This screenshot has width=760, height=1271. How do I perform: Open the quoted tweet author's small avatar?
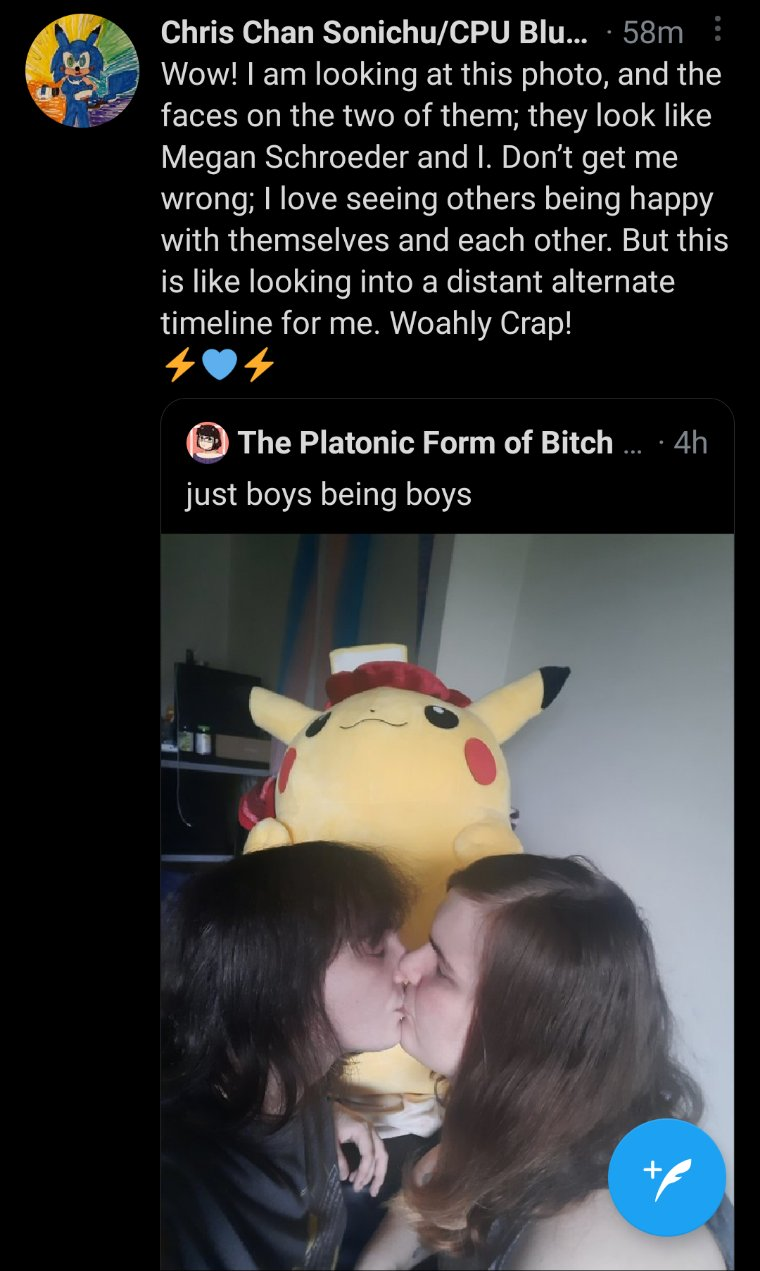click(207, 443)
